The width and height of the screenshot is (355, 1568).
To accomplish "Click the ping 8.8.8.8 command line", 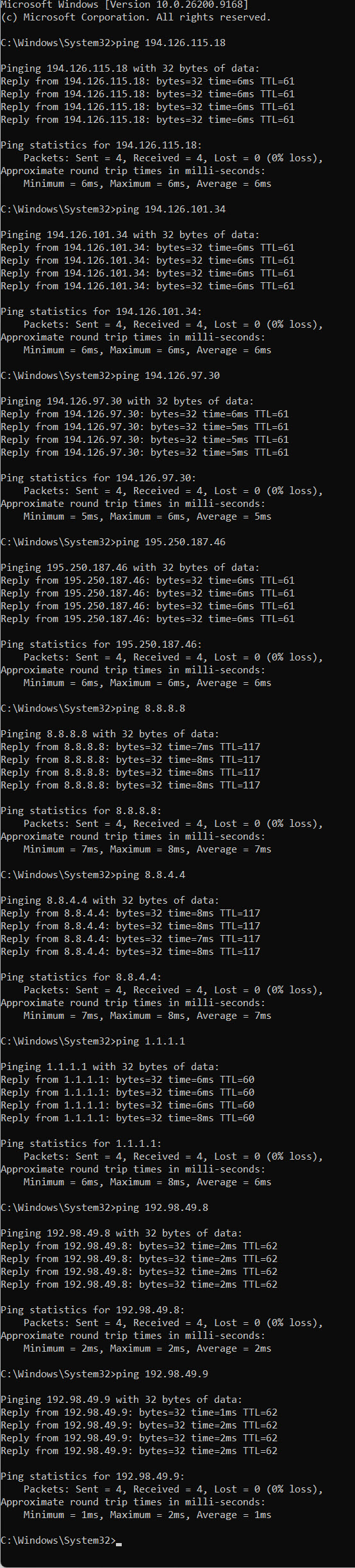I will click(93, 708).
